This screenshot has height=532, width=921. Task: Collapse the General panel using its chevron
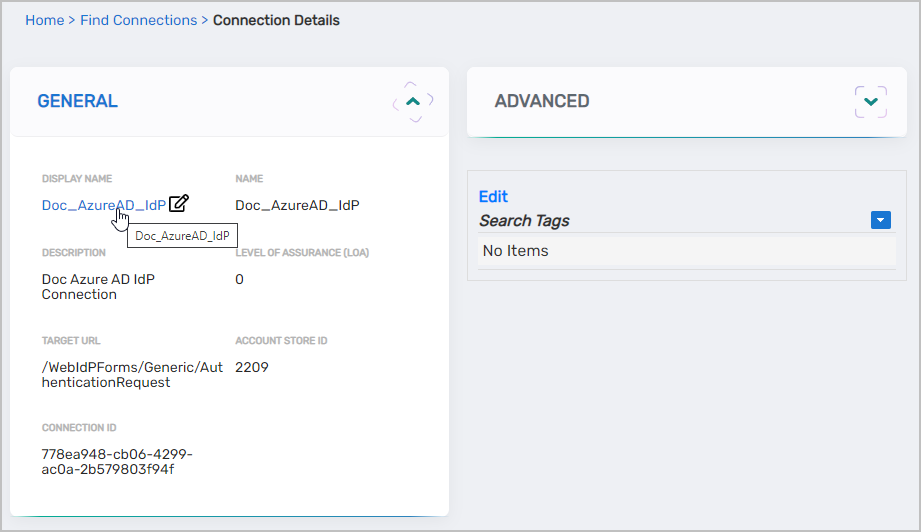point(413,101)
